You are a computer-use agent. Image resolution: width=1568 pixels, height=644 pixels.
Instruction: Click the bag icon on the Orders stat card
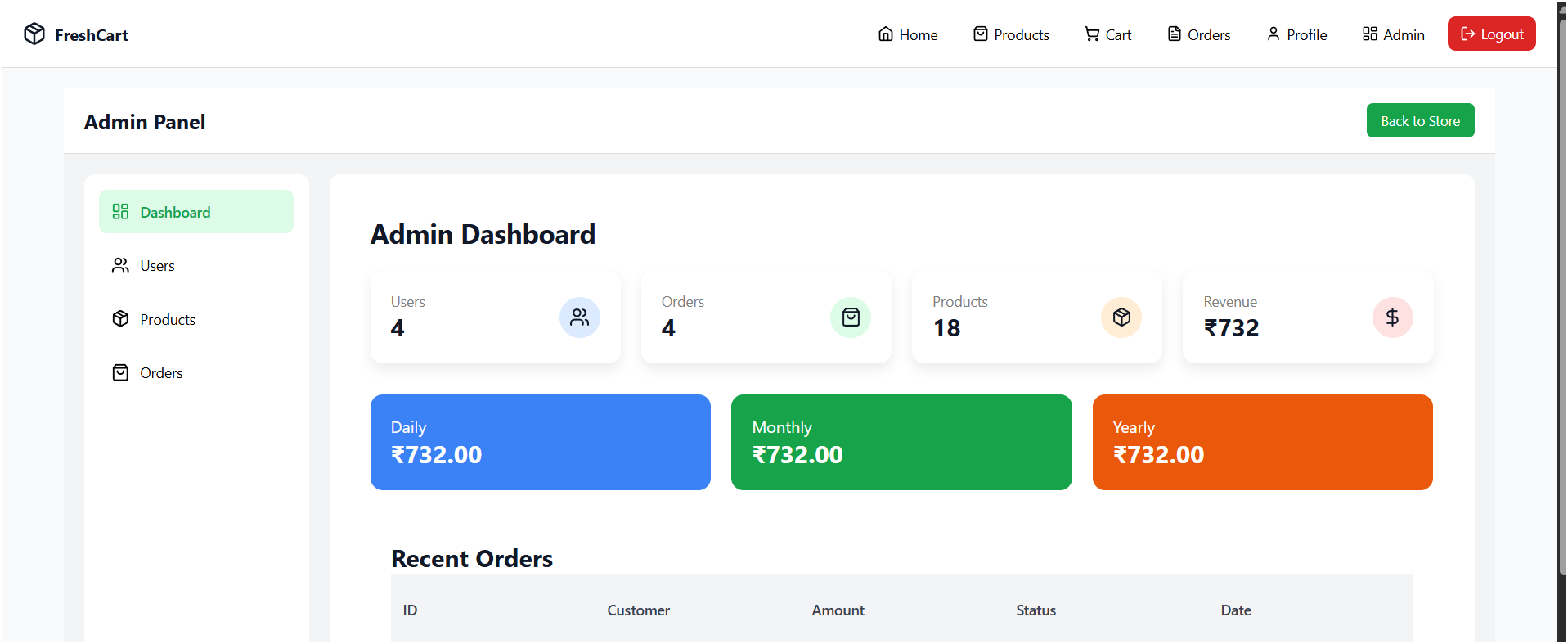850,317
